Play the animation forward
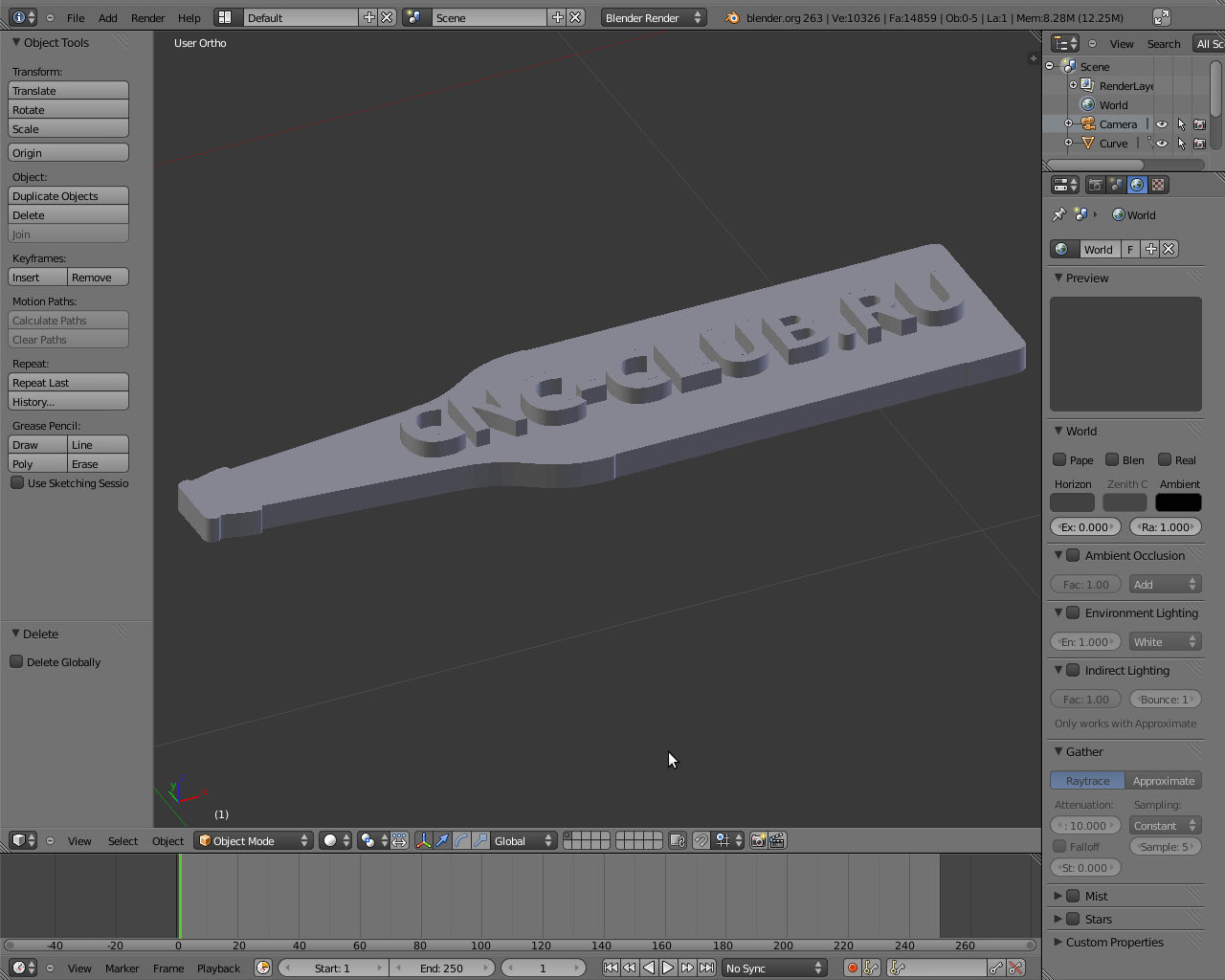1225x980 pixels. [x=668, y=968]
